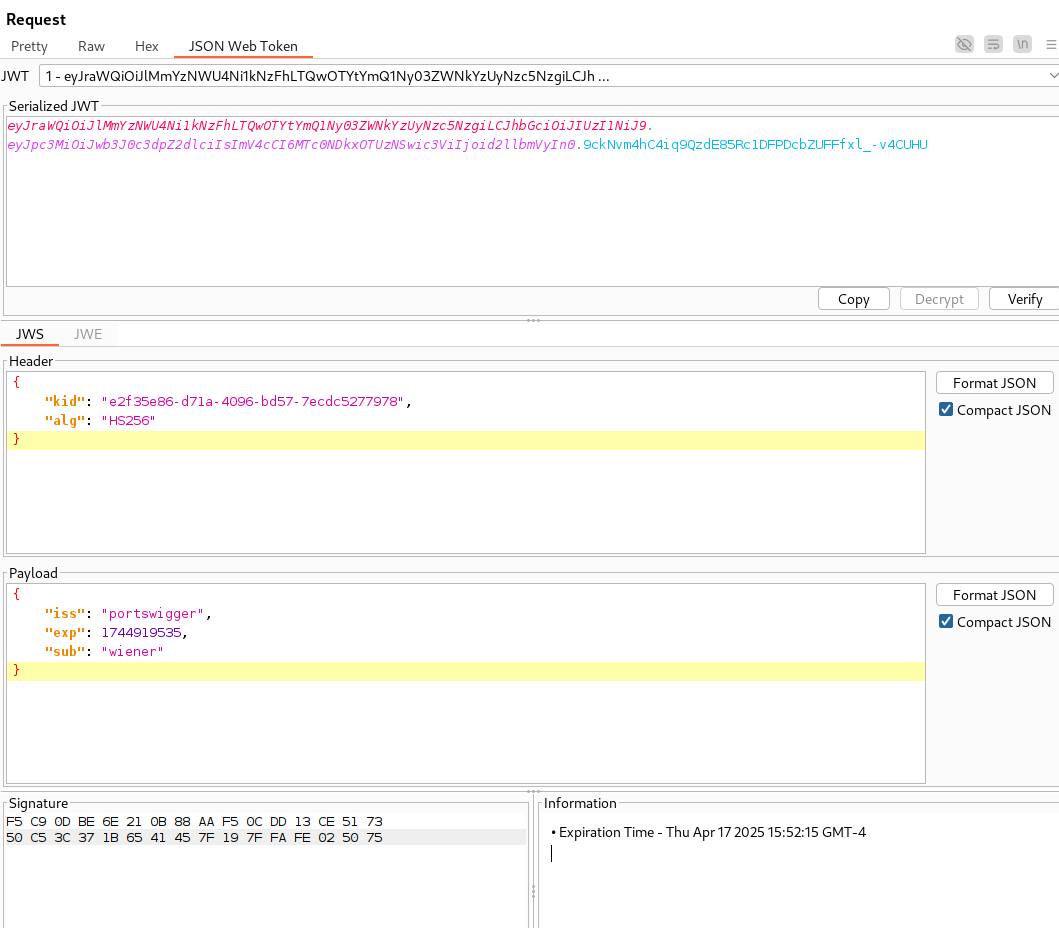
Task: Click the red header segment of serialized JWT
Action: (328, 126)
